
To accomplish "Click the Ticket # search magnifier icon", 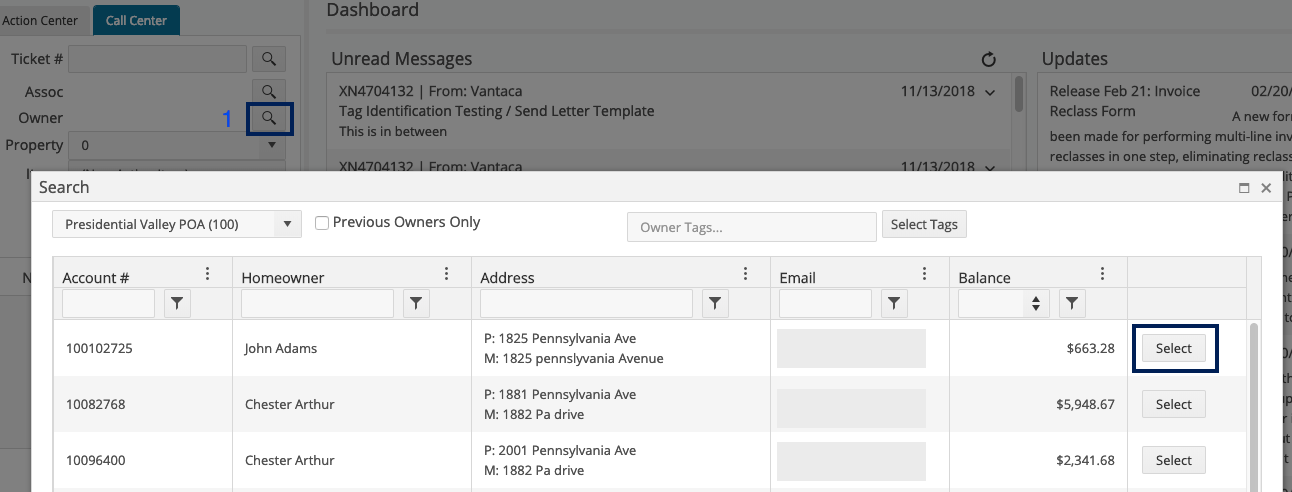I will pos(269,59).
